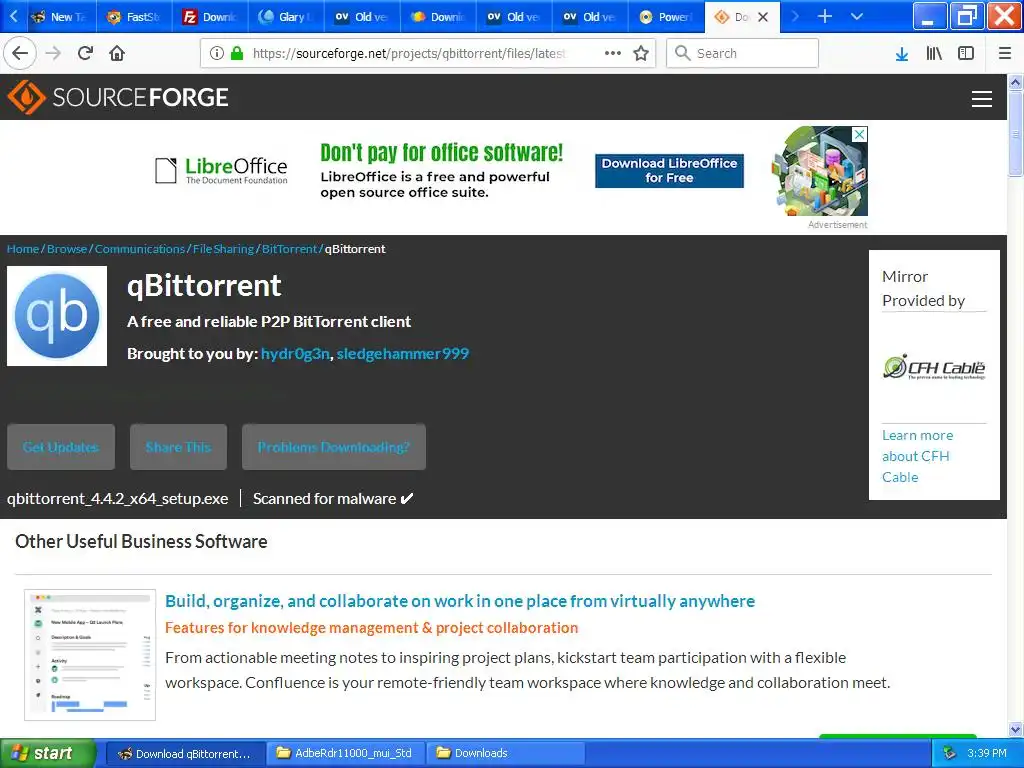Switch to the FastStone tab
Screen dimensions: 1024x768
pyautogui.click(x=134, y=17)
